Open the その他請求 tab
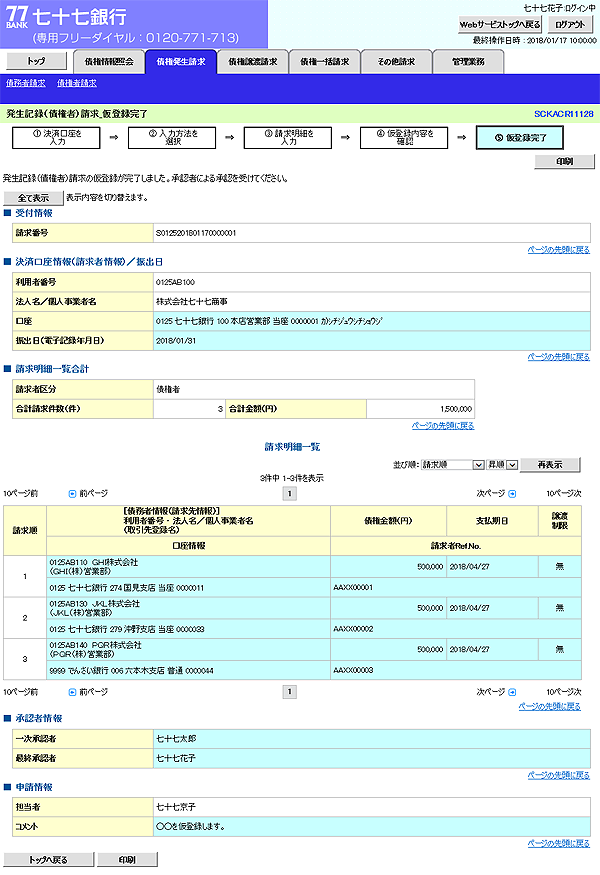The image size is (600, 875). [396, 61]
